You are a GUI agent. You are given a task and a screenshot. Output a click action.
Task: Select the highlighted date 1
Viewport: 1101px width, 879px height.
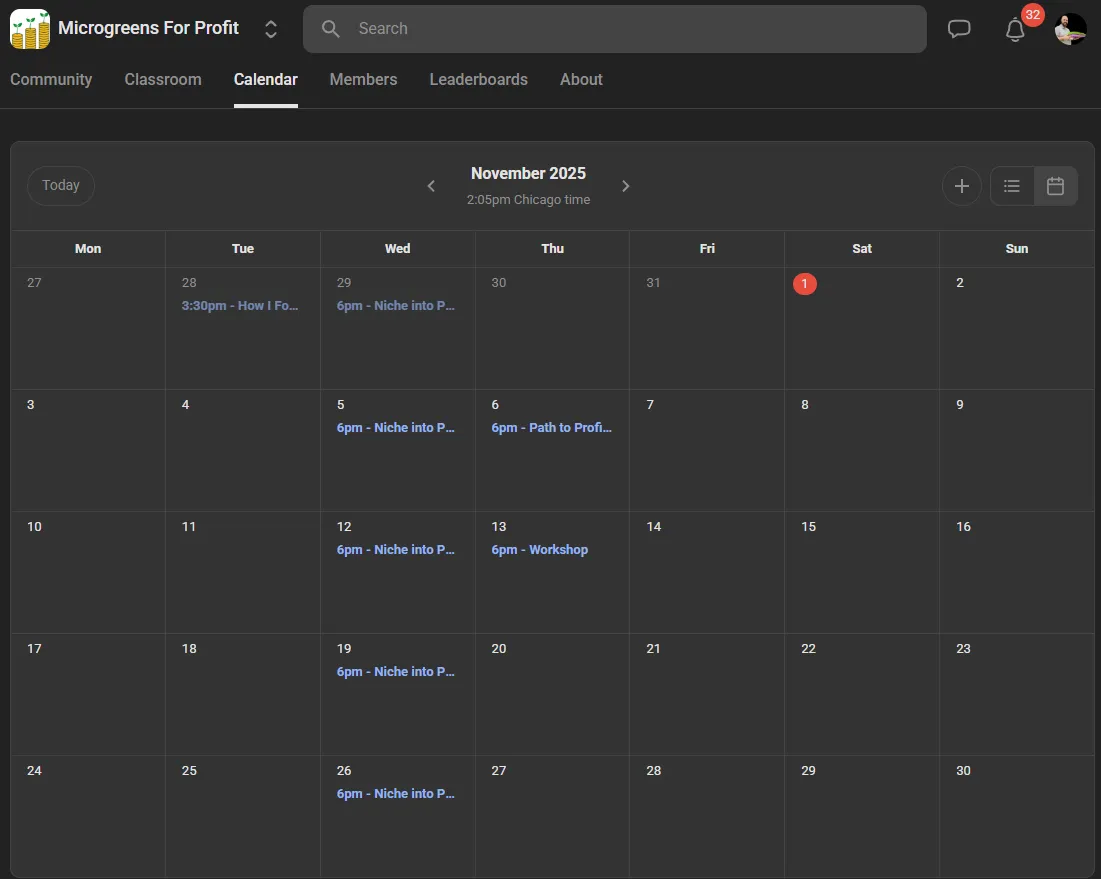click(x=805, y=284)
